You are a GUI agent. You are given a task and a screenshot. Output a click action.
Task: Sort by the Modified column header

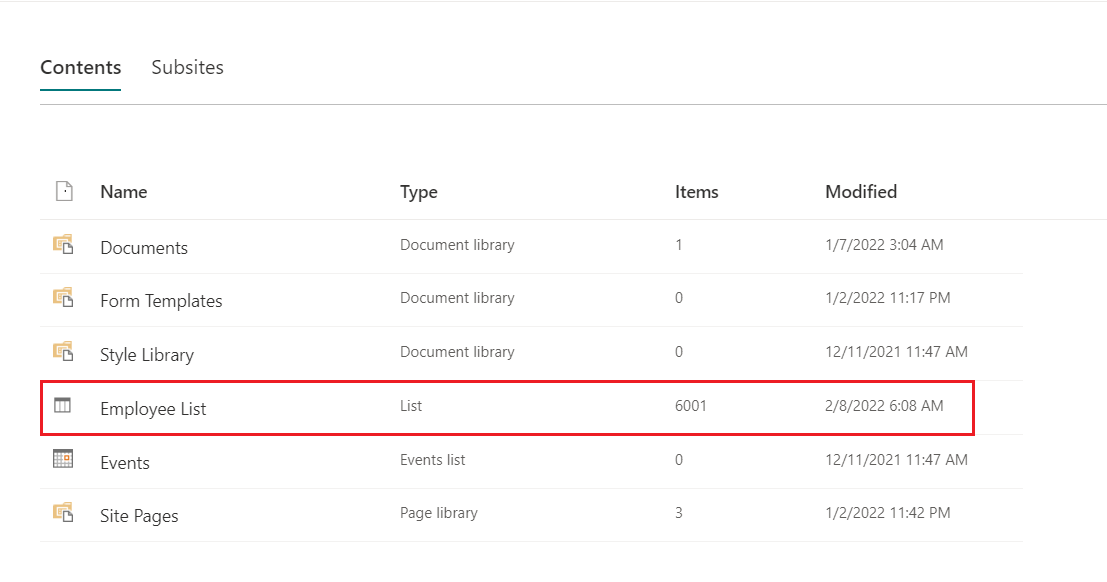point(861,192)
